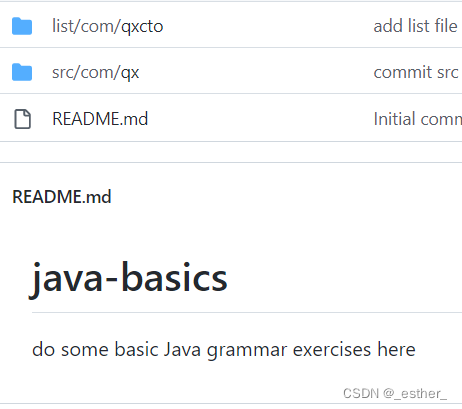Viewport: 462px width, 409px height.
Task: View the "Initial comm" commit message
Action: click(418, 119)
